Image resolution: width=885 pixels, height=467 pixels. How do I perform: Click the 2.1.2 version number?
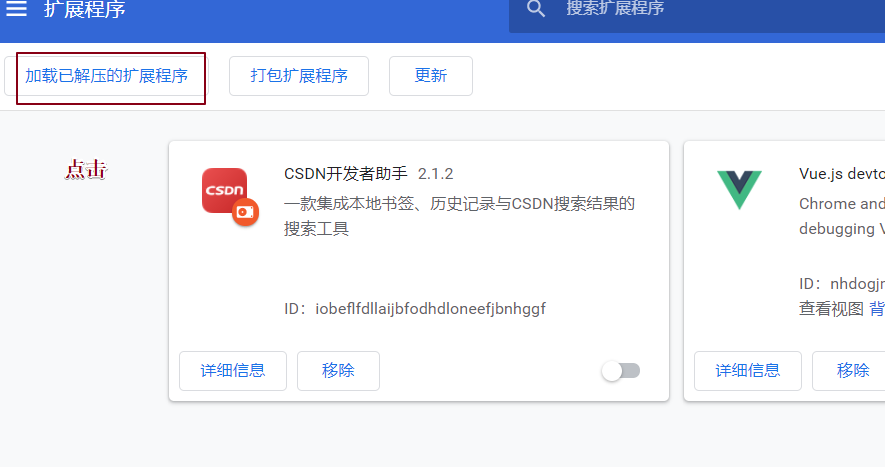tap(435, 174)
